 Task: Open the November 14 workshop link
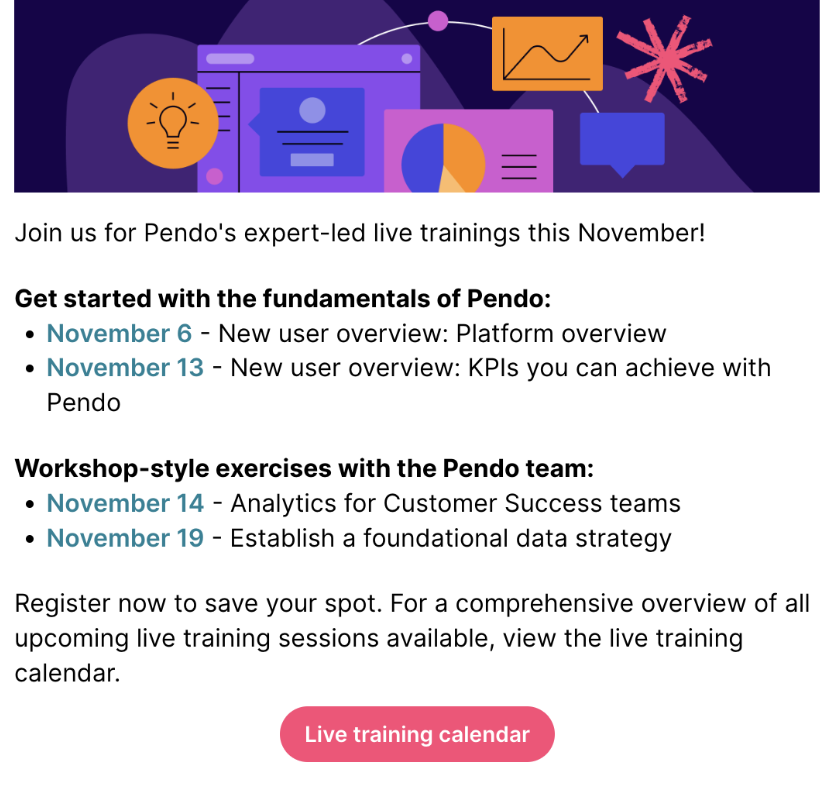[x=125, y=503]
